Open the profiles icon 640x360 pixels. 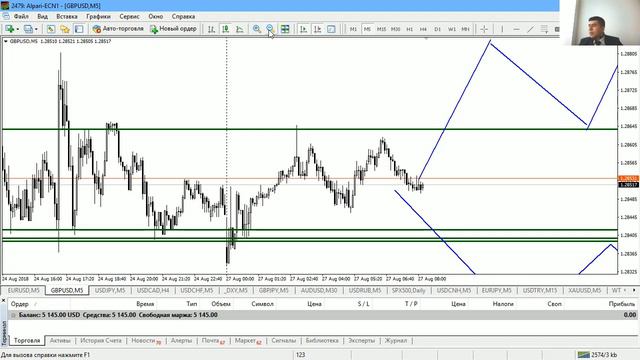pos(28,29)
